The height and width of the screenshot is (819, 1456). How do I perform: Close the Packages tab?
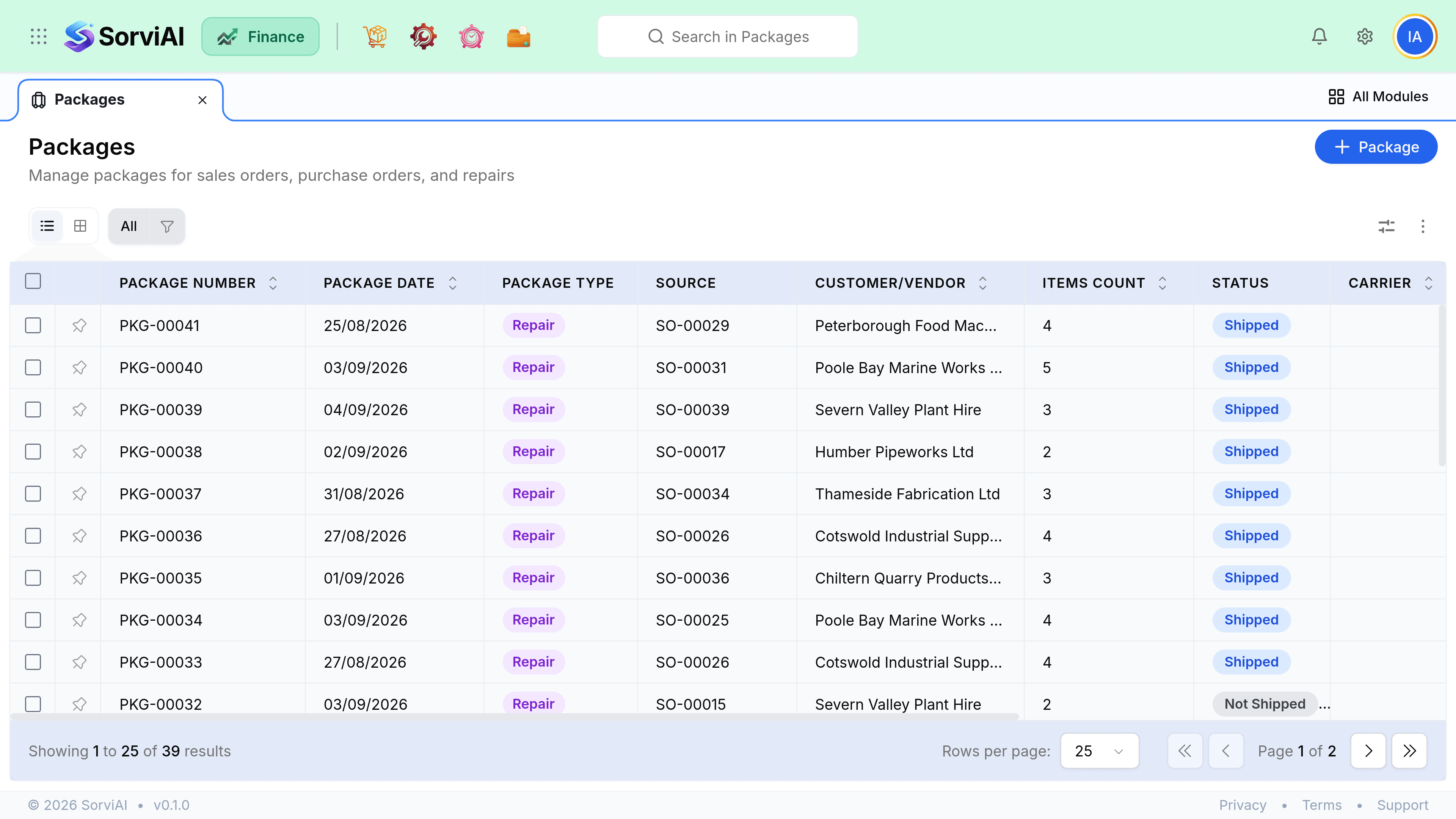202,100
